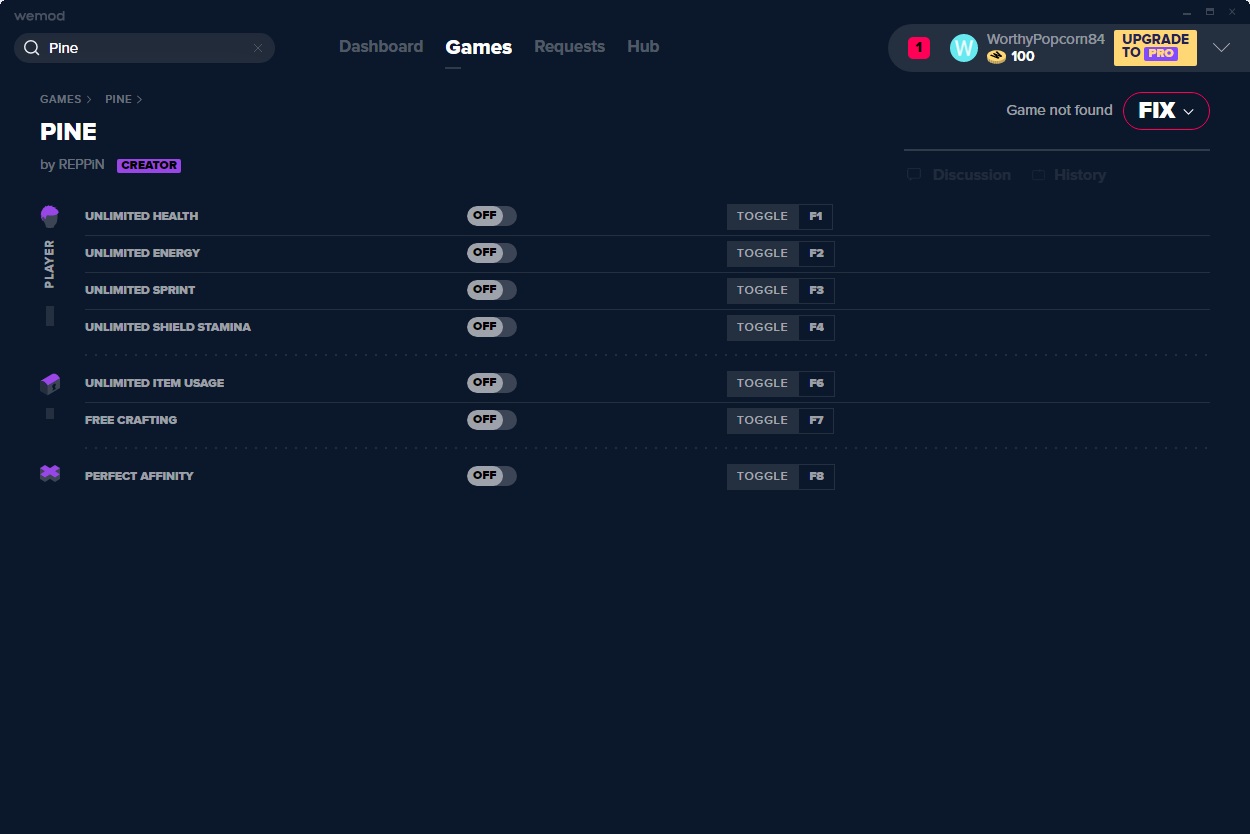The height and width of the screenshot is (834, 1250).
Task: Switch to the Games tab
Action: coord(479,47)
